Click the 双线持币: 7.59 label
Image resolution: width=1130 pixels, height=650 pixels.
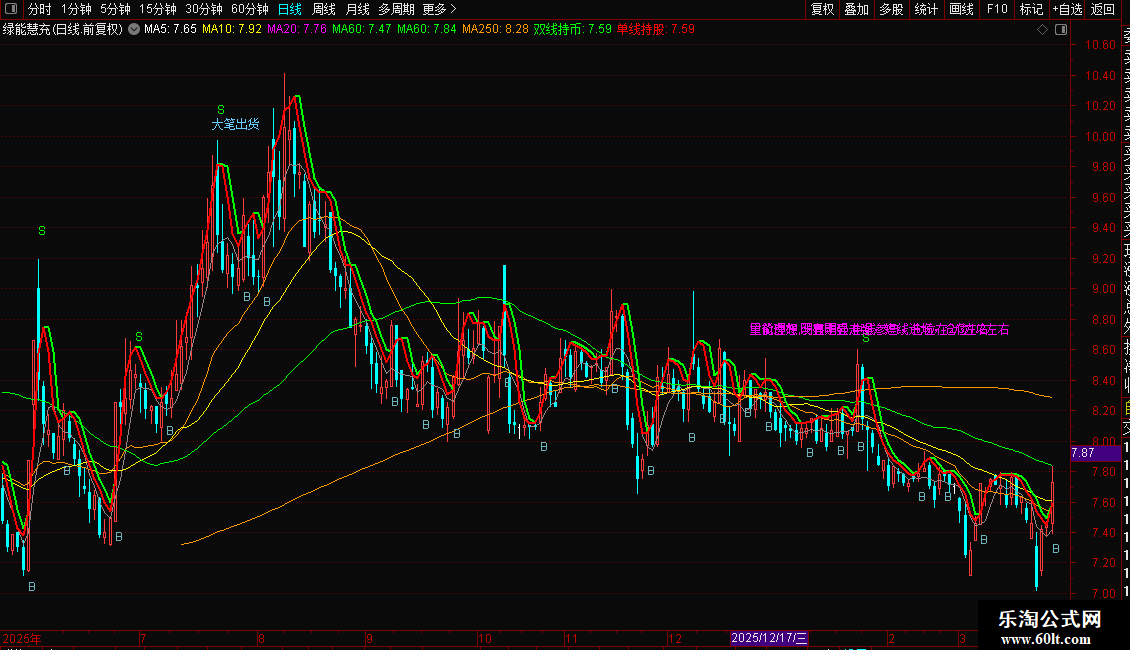(x=572, y=30)
